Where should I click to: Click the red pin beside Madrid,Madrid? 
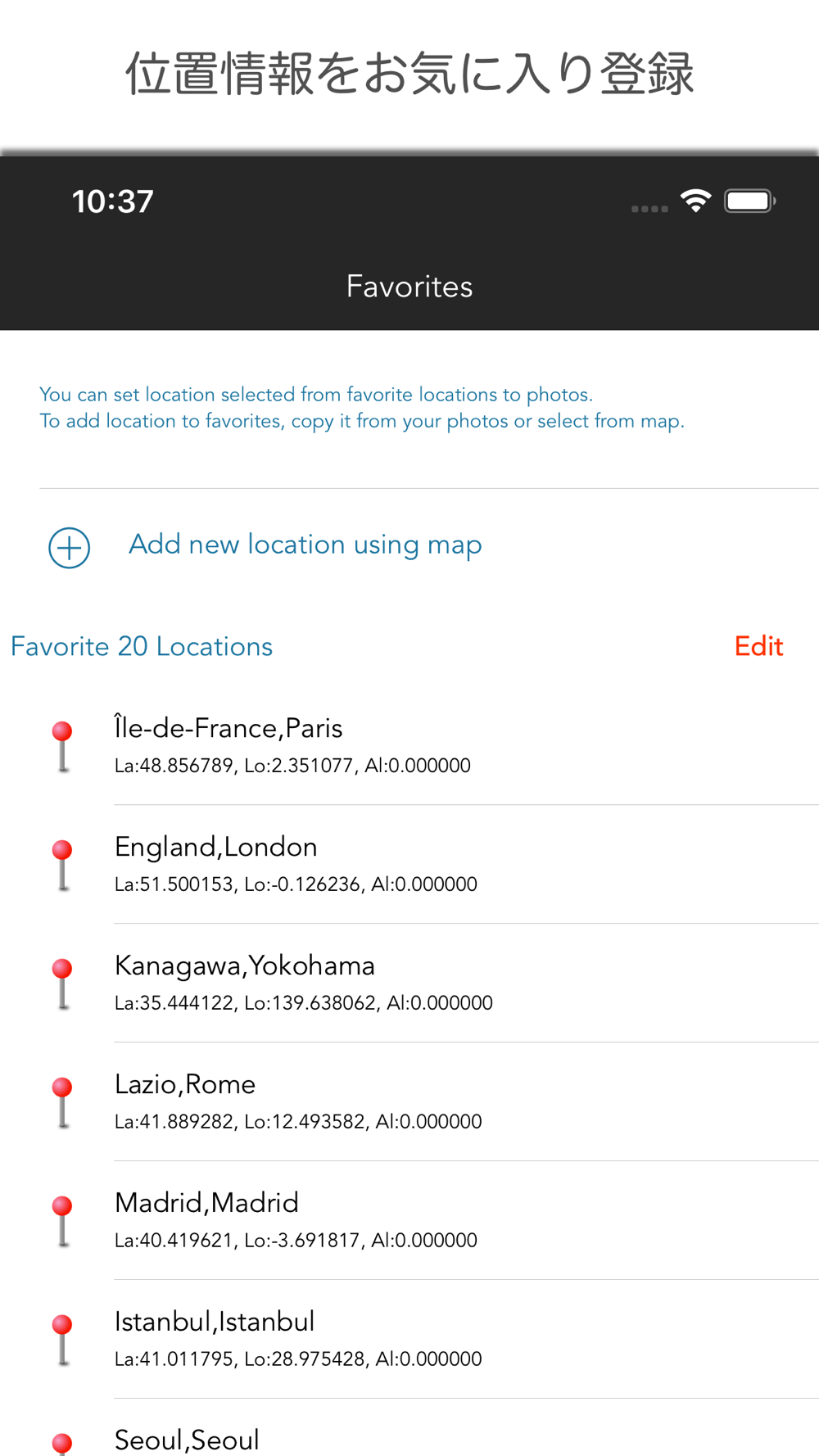62,1220
